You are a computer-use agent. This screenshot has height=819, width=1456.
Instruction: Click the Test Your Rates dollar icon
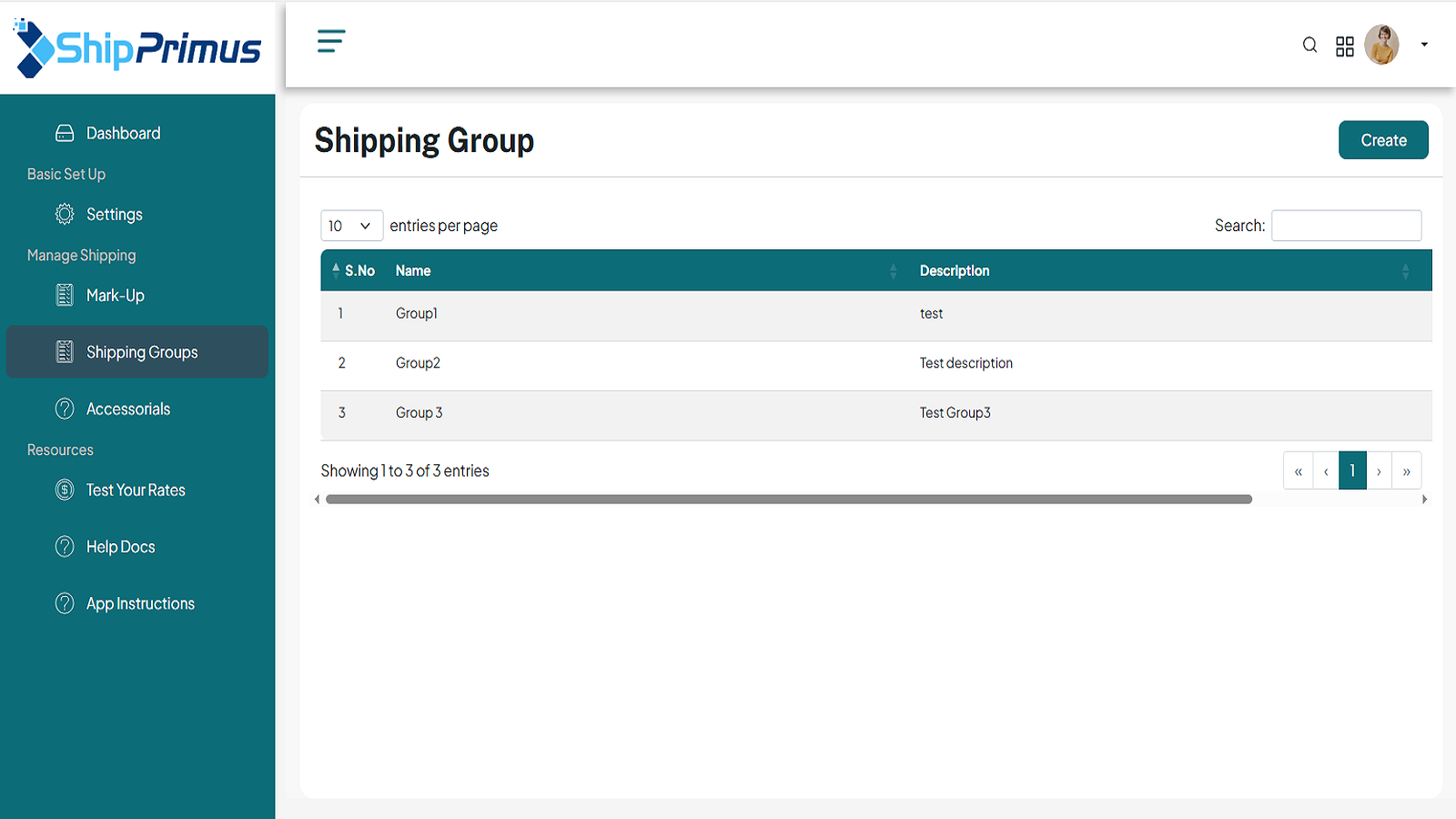click(x=65, y=490)
